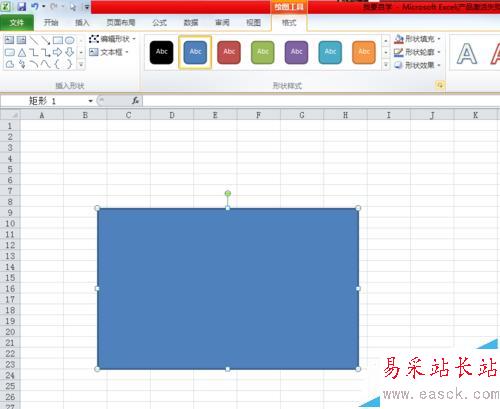Click the Excel application icon at top-left

(x=6, y=6)
